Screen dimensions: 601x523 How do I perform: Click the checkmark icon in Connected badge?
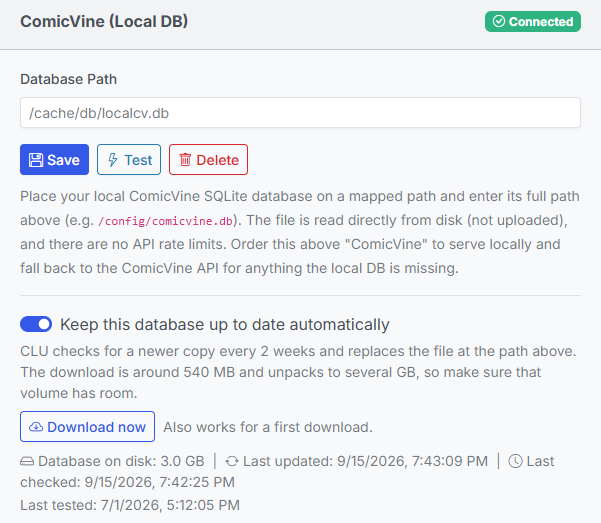[x=499, y=21]
